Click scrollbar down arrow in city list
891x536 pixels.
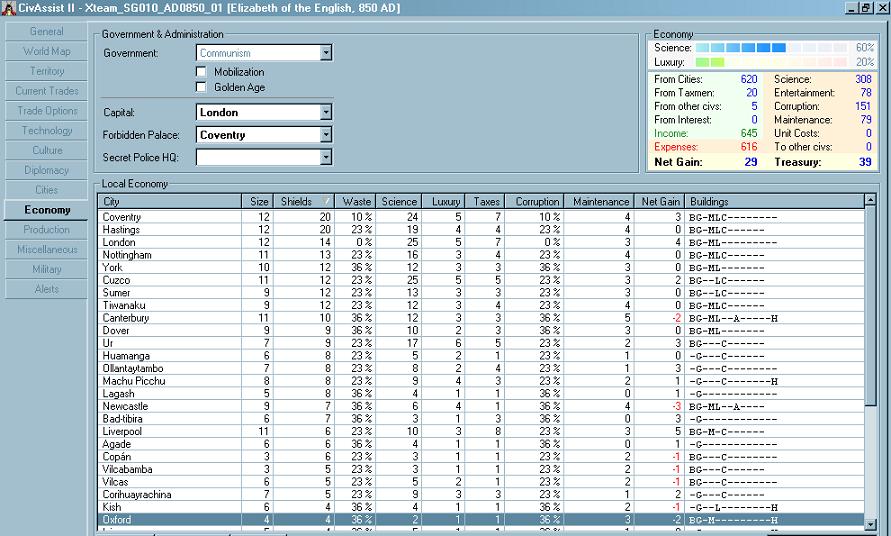(870, 525)
